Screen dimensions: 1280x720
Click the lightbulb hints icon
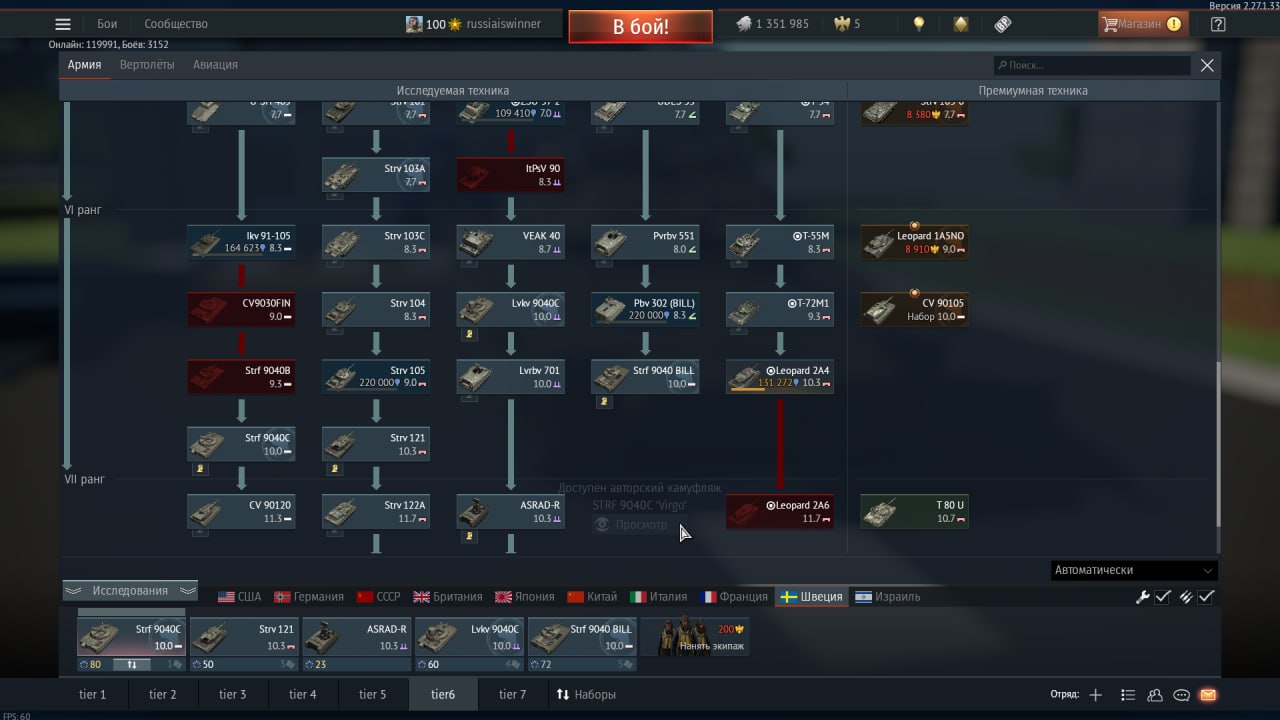point(919,24)
